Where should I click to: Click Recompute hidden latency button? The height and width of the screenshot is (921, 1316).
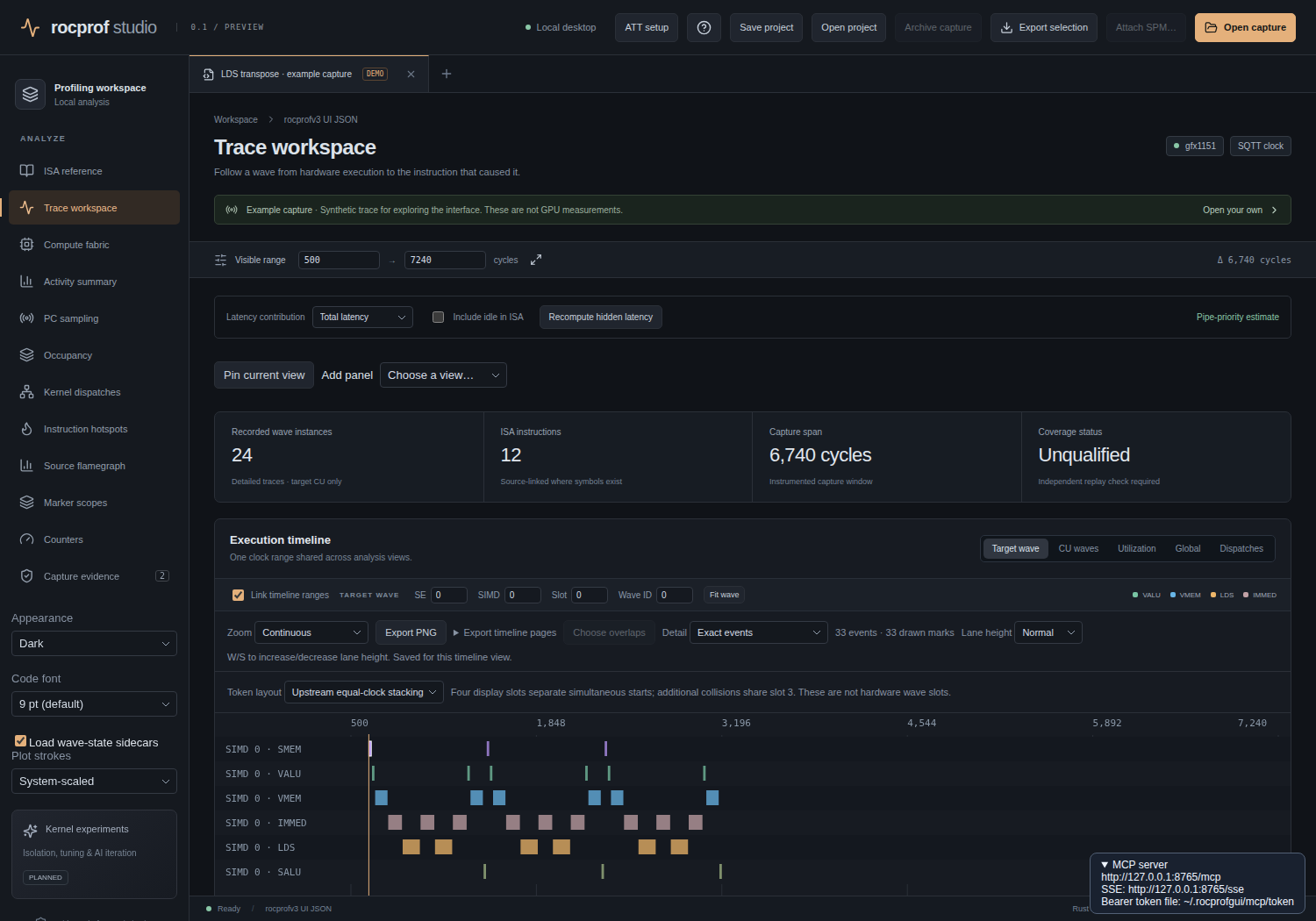click(x=601, y=318)
